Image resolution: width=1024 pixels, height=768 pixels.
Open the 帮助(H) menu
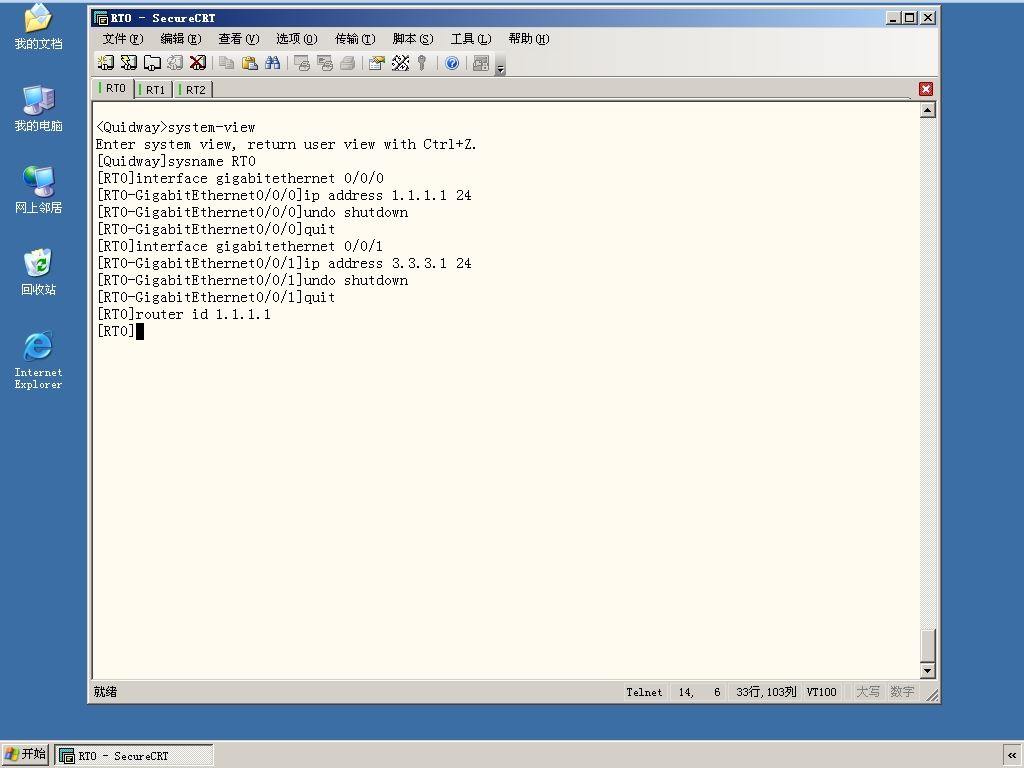tap(529, 39)
